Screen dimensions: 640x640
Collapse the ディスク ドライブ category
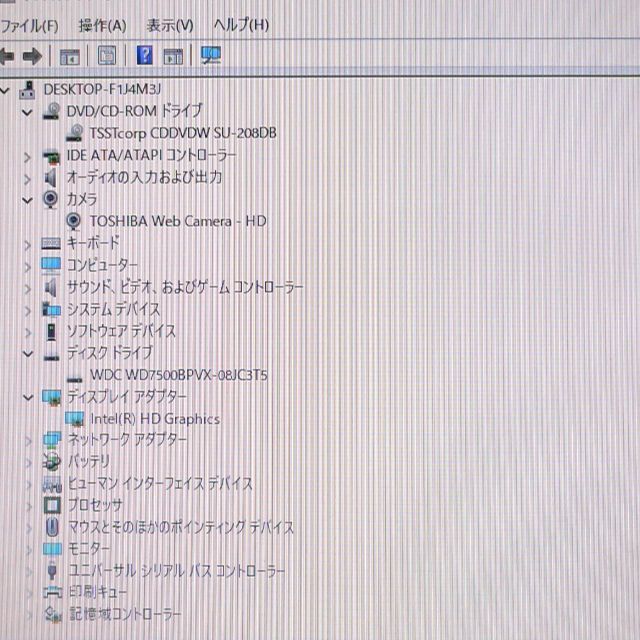pos(28,353)
